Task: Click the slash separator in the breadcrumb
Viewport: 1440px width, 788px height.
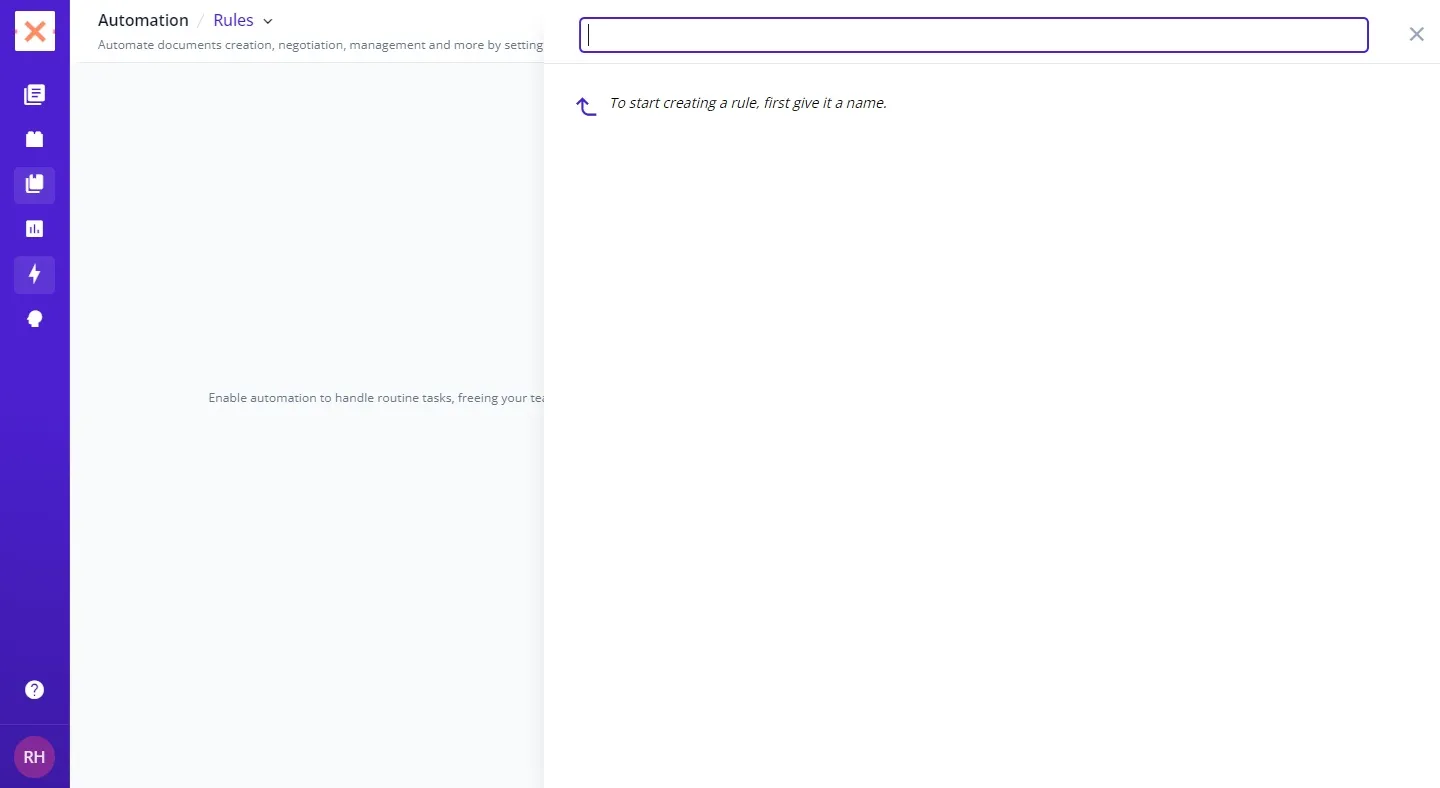Action: point(201,21)
